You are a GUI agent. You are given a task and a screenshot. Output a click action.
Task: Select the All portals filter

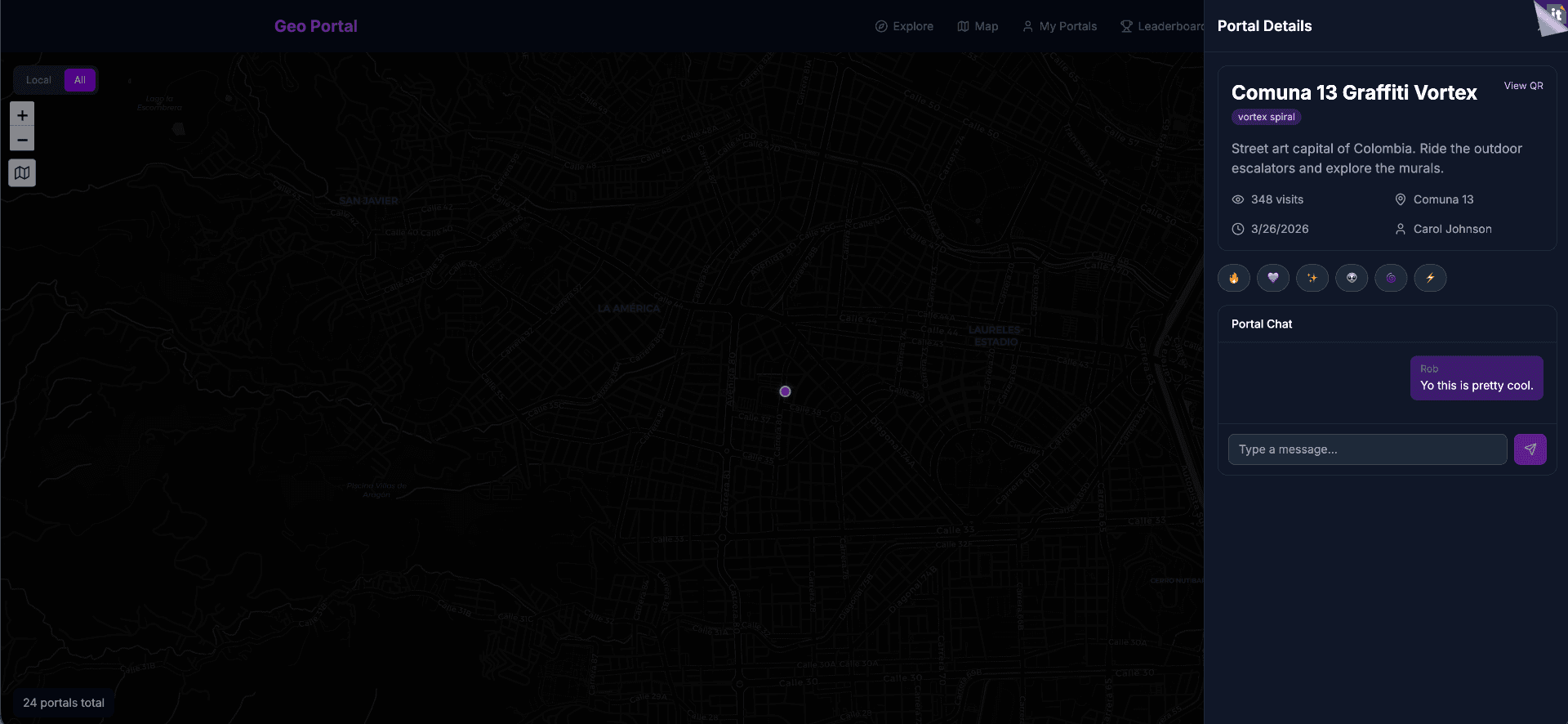[80, 80]
